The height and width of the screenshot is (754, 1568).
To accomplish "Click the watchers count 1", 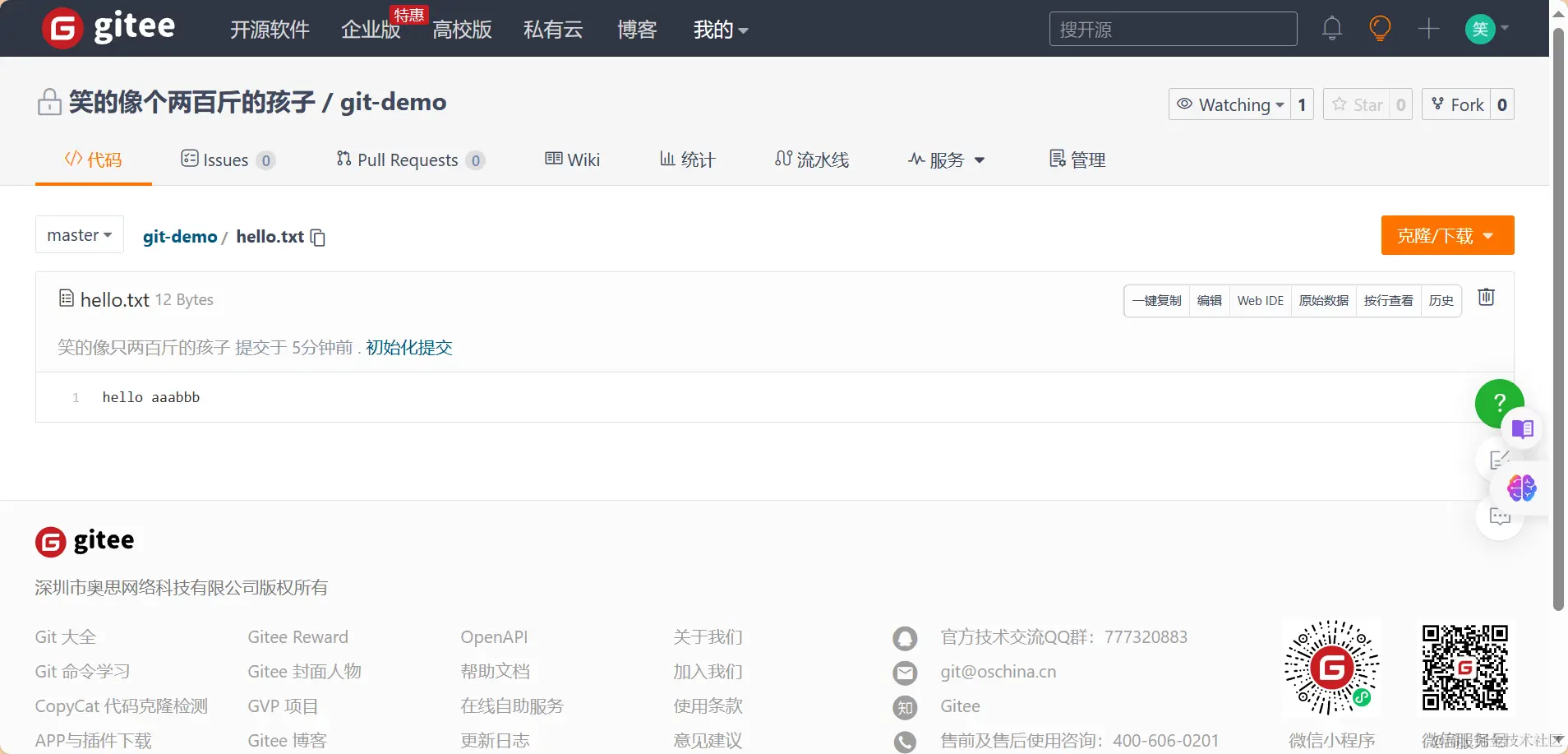I will [1302, 104].
